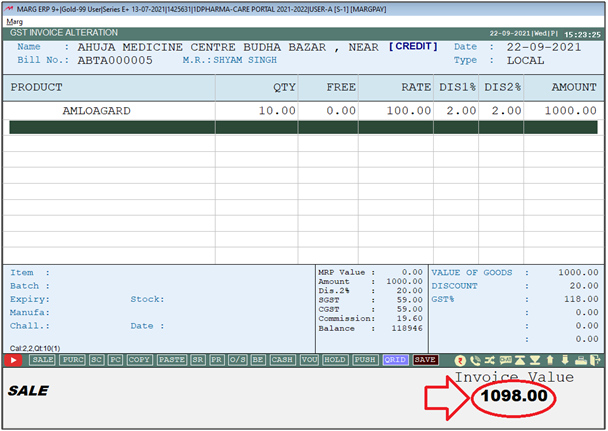608x431 pixels.
Task: Click the CGST value 59.00
Action: (x=410, y=309)
